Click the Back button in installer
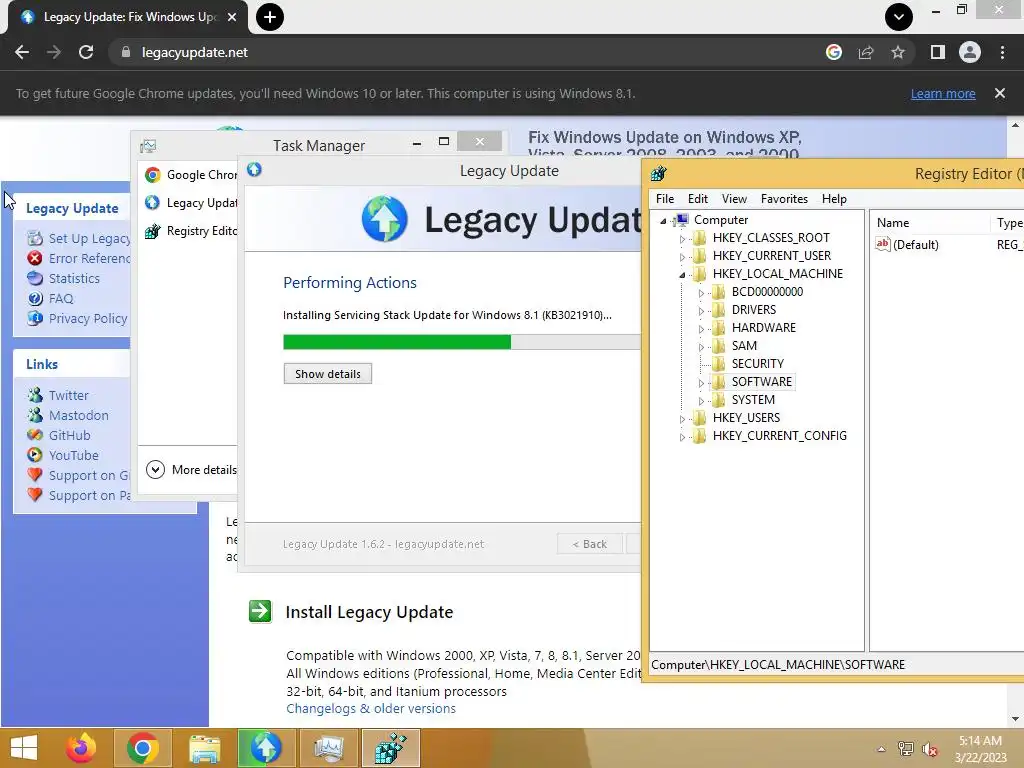The width and height of the screenshot is (1024, 768). (x=590, y=544)
